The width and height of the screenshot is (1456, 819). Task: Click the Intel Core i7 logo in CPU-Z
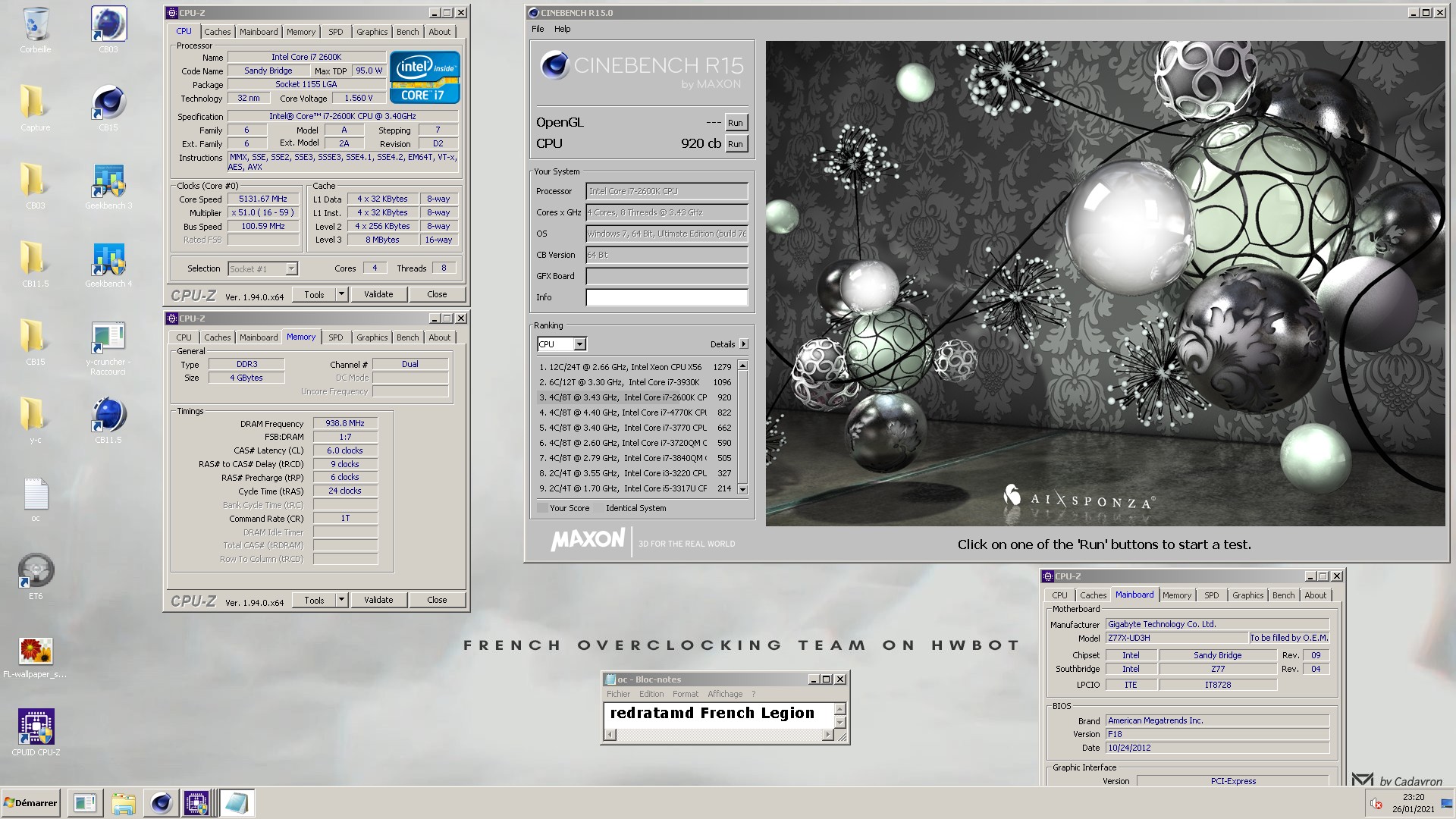click(425, 77)
